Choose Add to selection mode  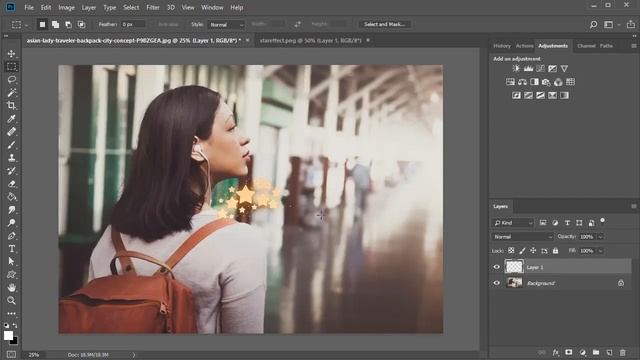[55, 24]
